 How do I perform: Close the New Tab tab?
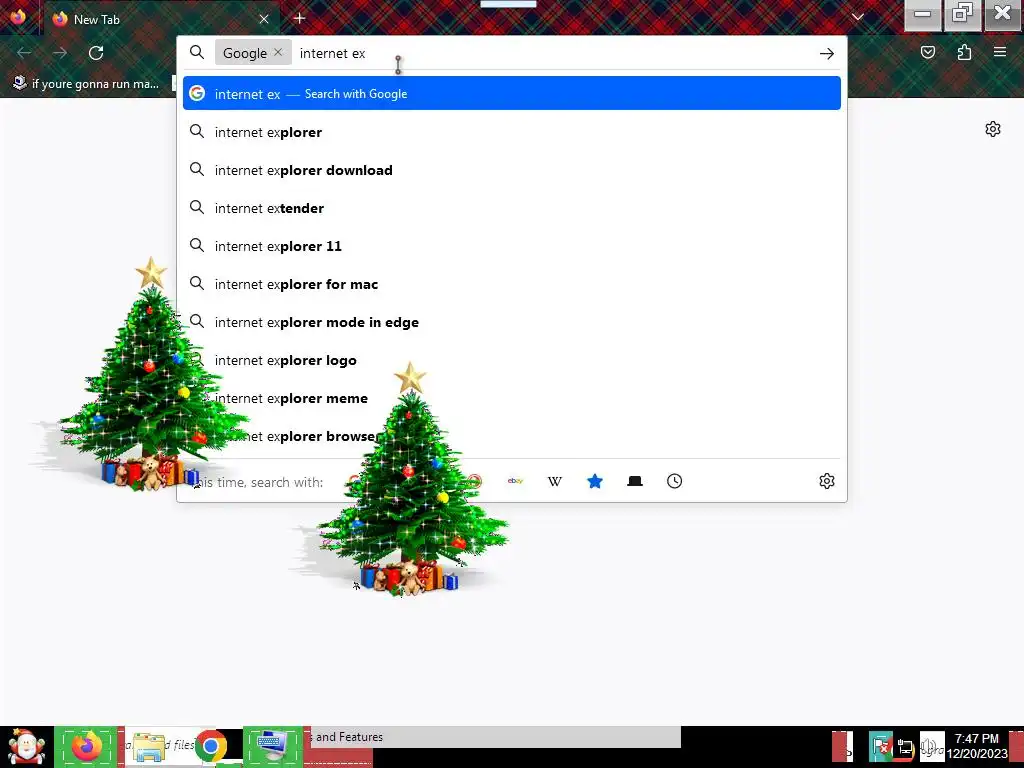[264, 19]
